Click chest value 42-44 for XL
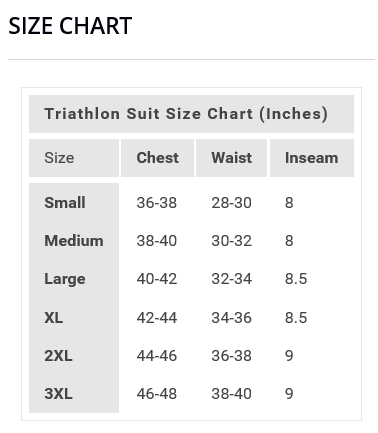 click(x=157, y=317)
